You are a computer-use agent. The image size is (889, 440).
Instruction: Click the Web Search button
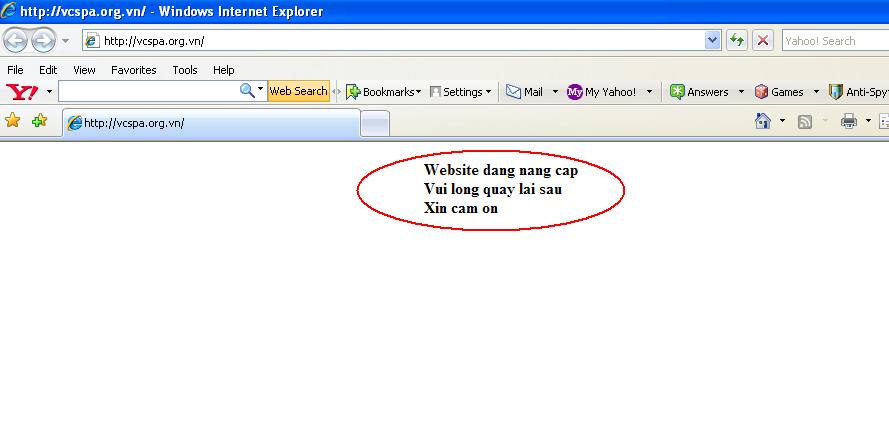click(298, 91)
